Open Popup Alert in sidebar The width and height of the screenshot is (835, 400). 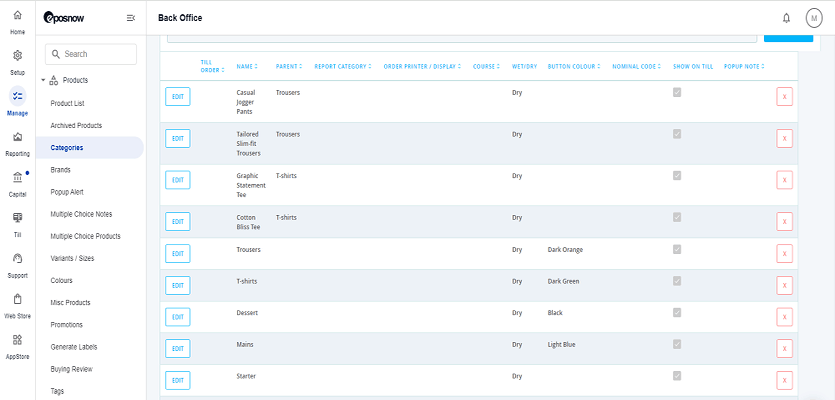coord(67,192)
